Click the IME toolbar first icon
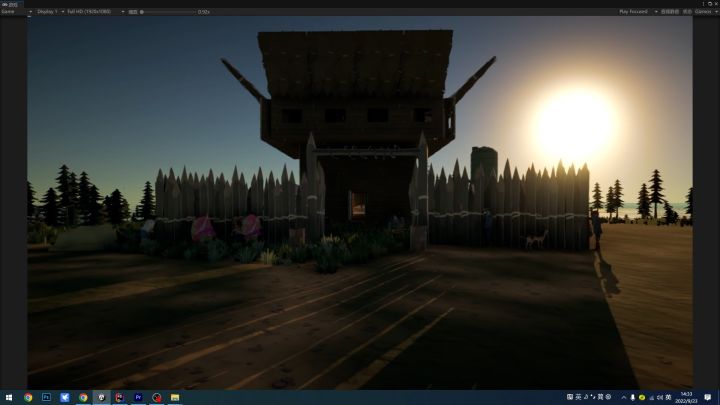Image resolution: width=720 pixels, height=405 pixels. coord(570,397)
